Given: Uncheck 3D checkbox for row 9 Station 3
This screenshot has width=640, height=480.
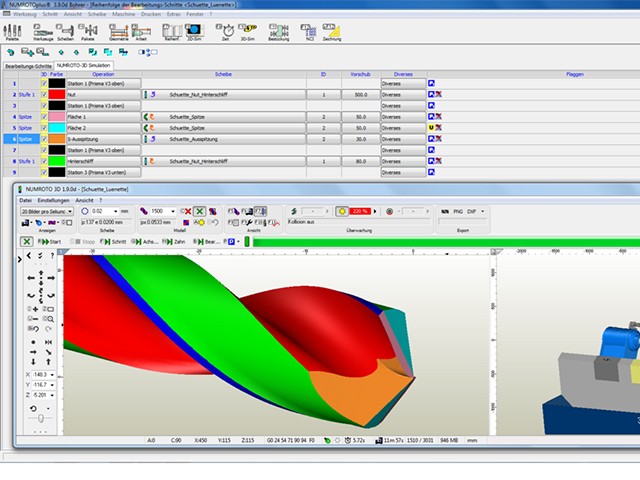Looking at the screenshot, I should (44, 172).
